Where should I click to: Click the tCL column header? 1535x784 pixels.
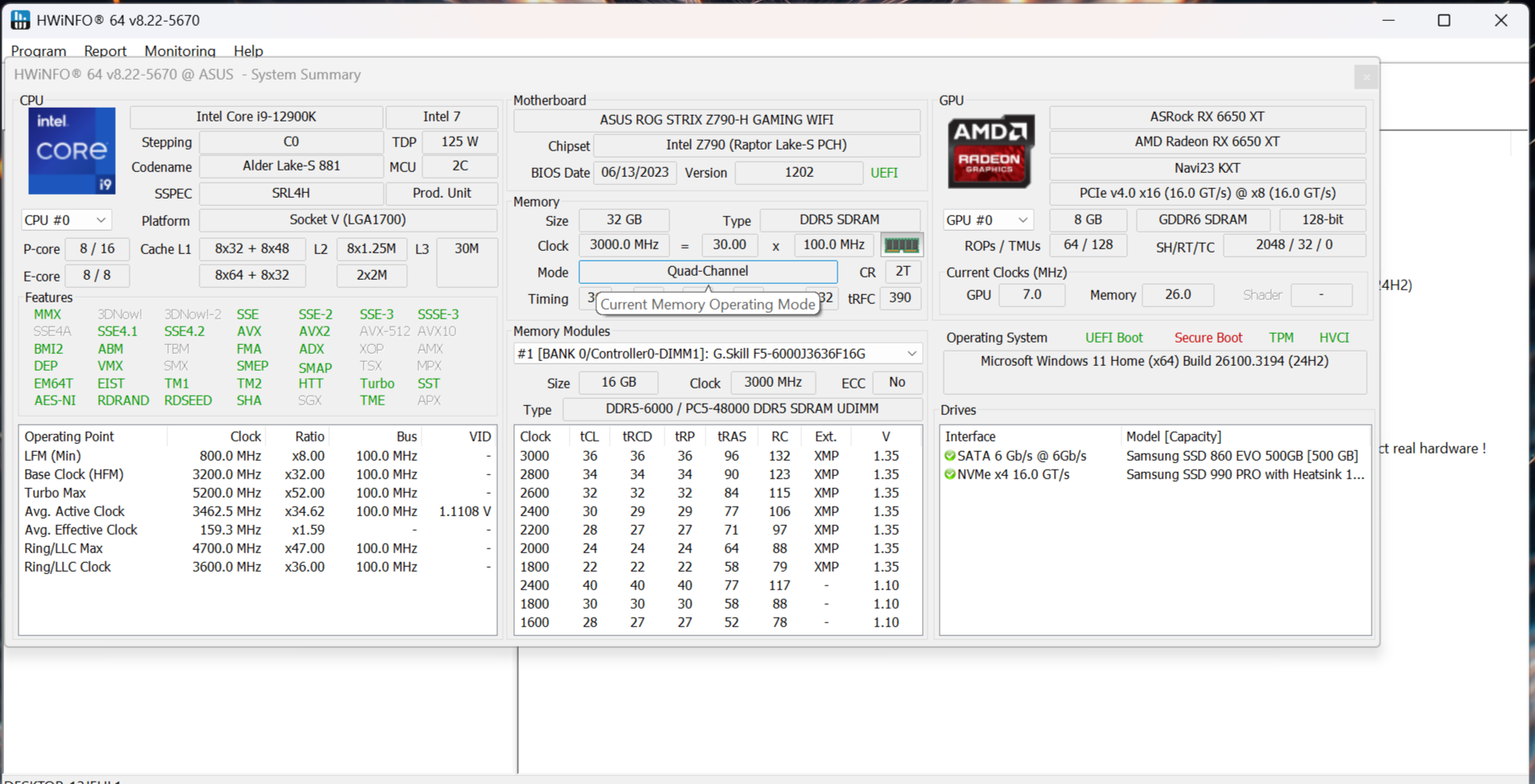click(x=590, y=437)
